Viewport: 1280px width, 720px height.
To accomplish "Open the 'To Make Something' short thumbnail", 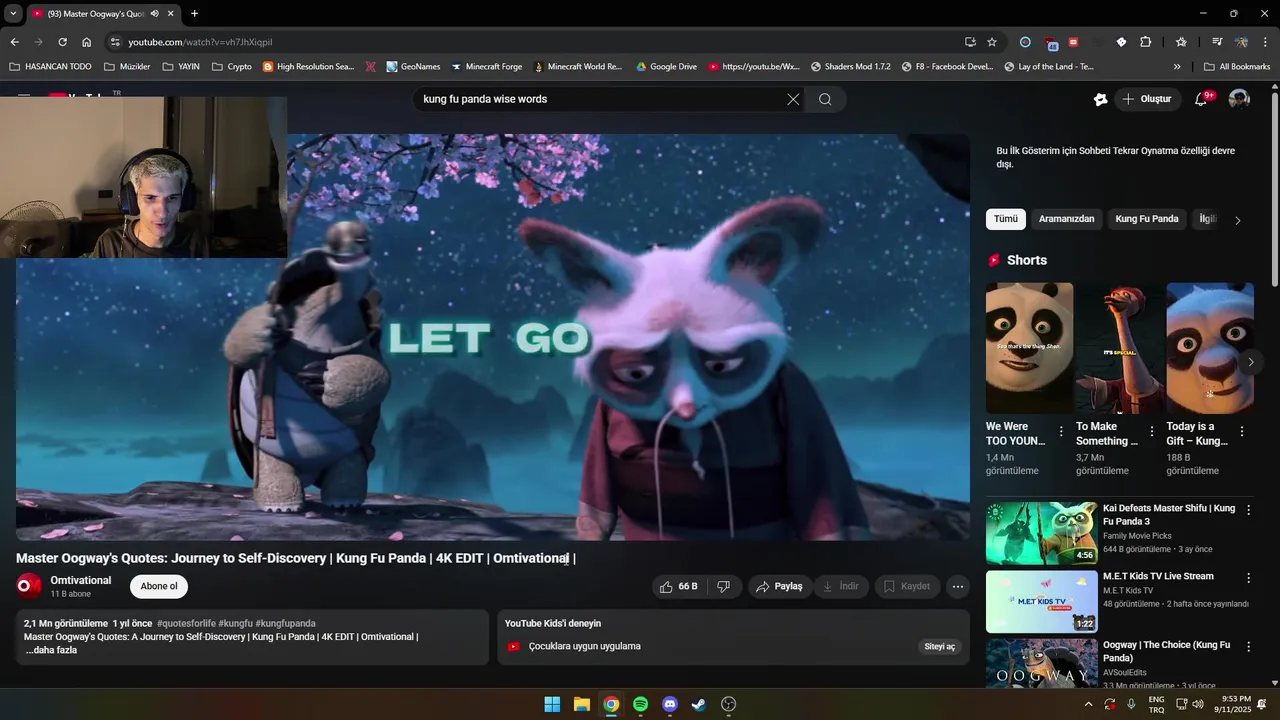I will [1119, 348].
